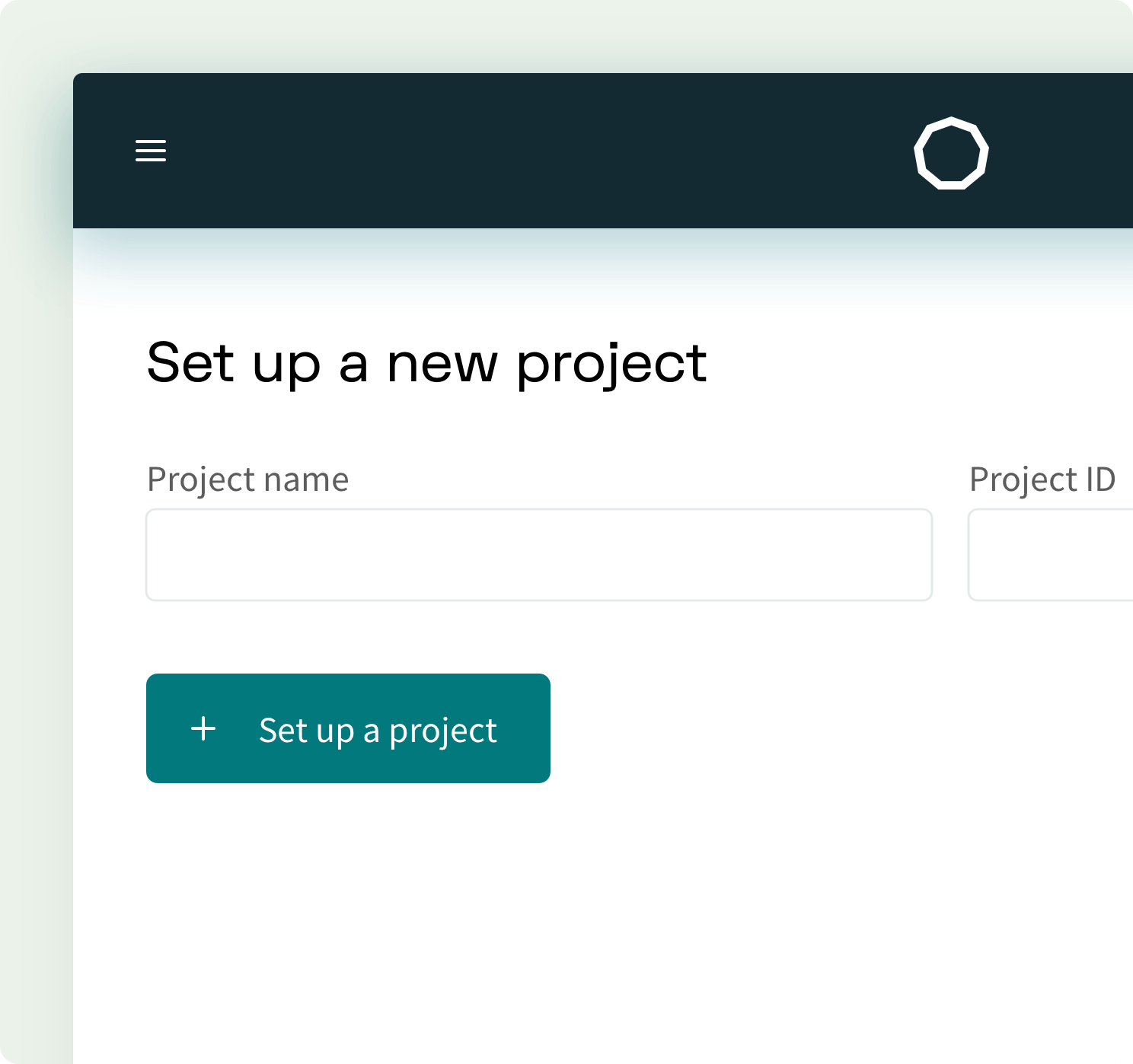The image size is (1133, 1064).
Task: Click the Project name label
Action: 247,479
